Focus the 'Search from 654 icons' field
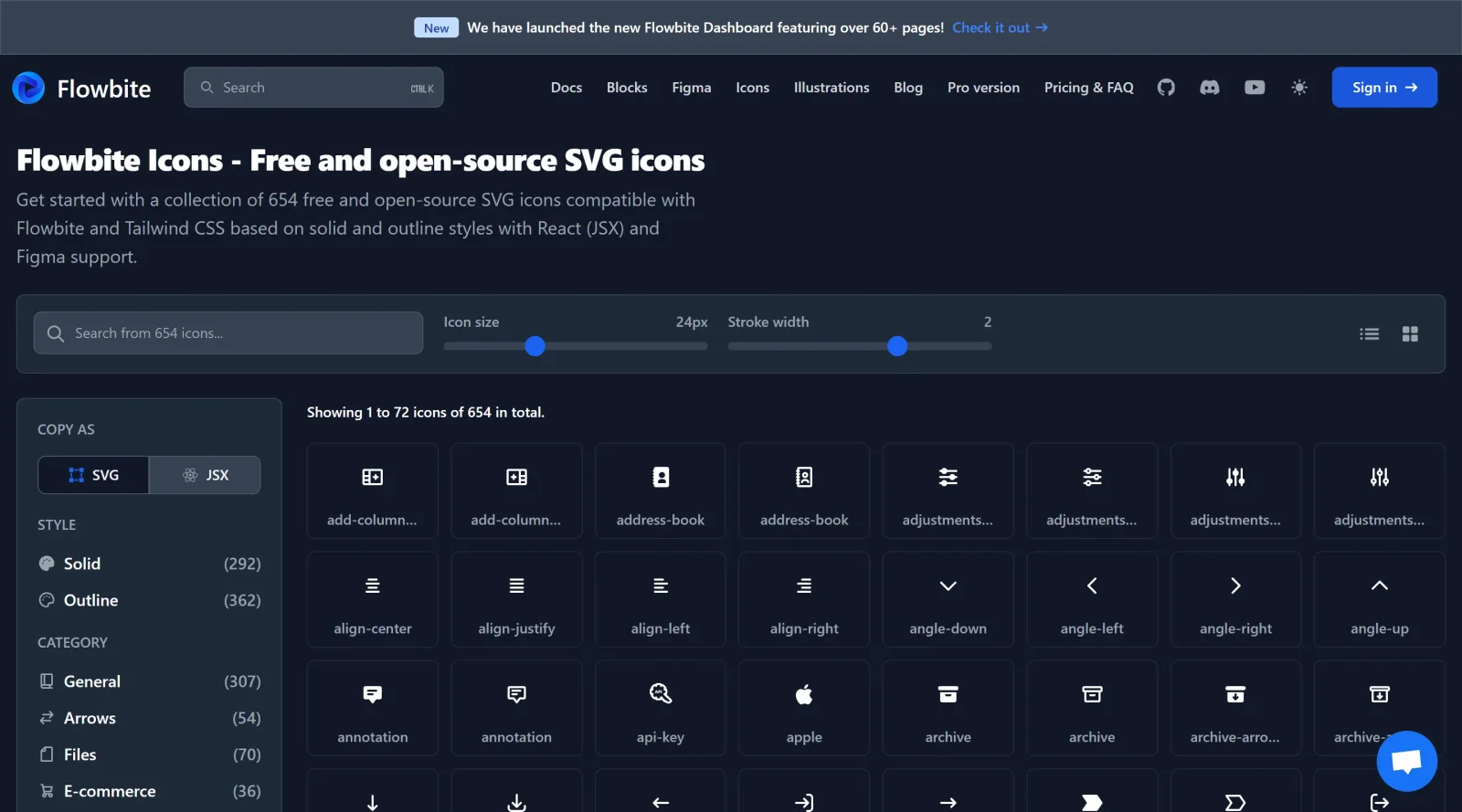The width and height of the screenshot is (1462, 812). [x=228, y=333]
